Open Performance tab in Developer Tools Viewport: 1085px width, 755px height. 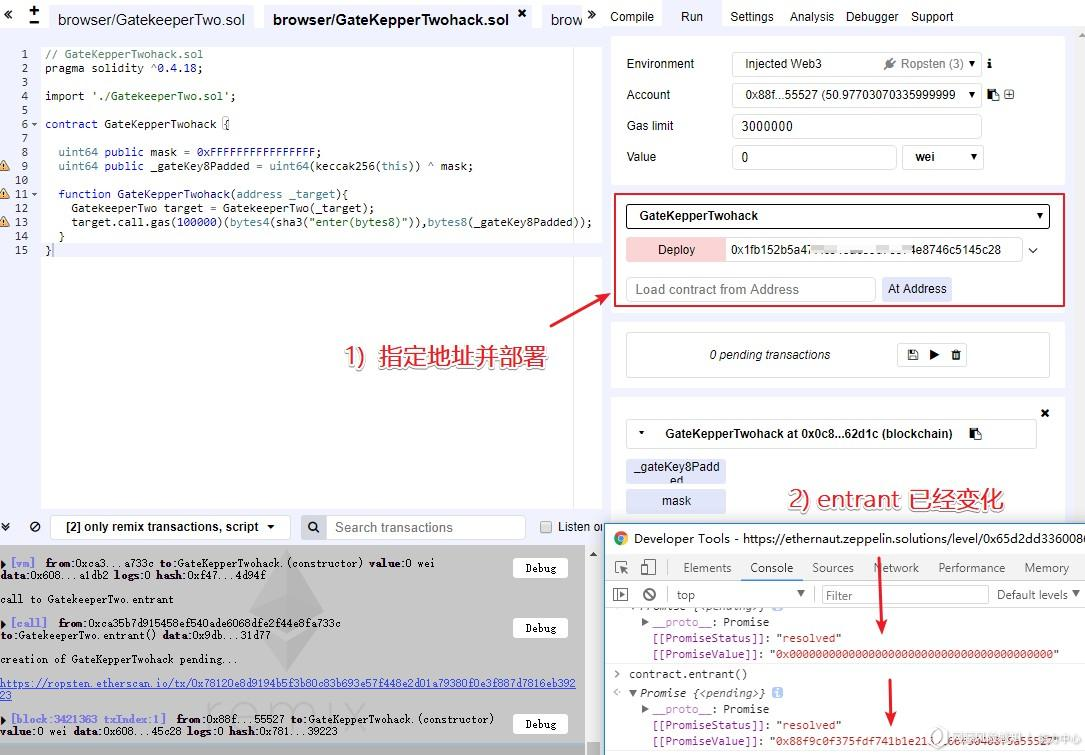tap(972, 567)
